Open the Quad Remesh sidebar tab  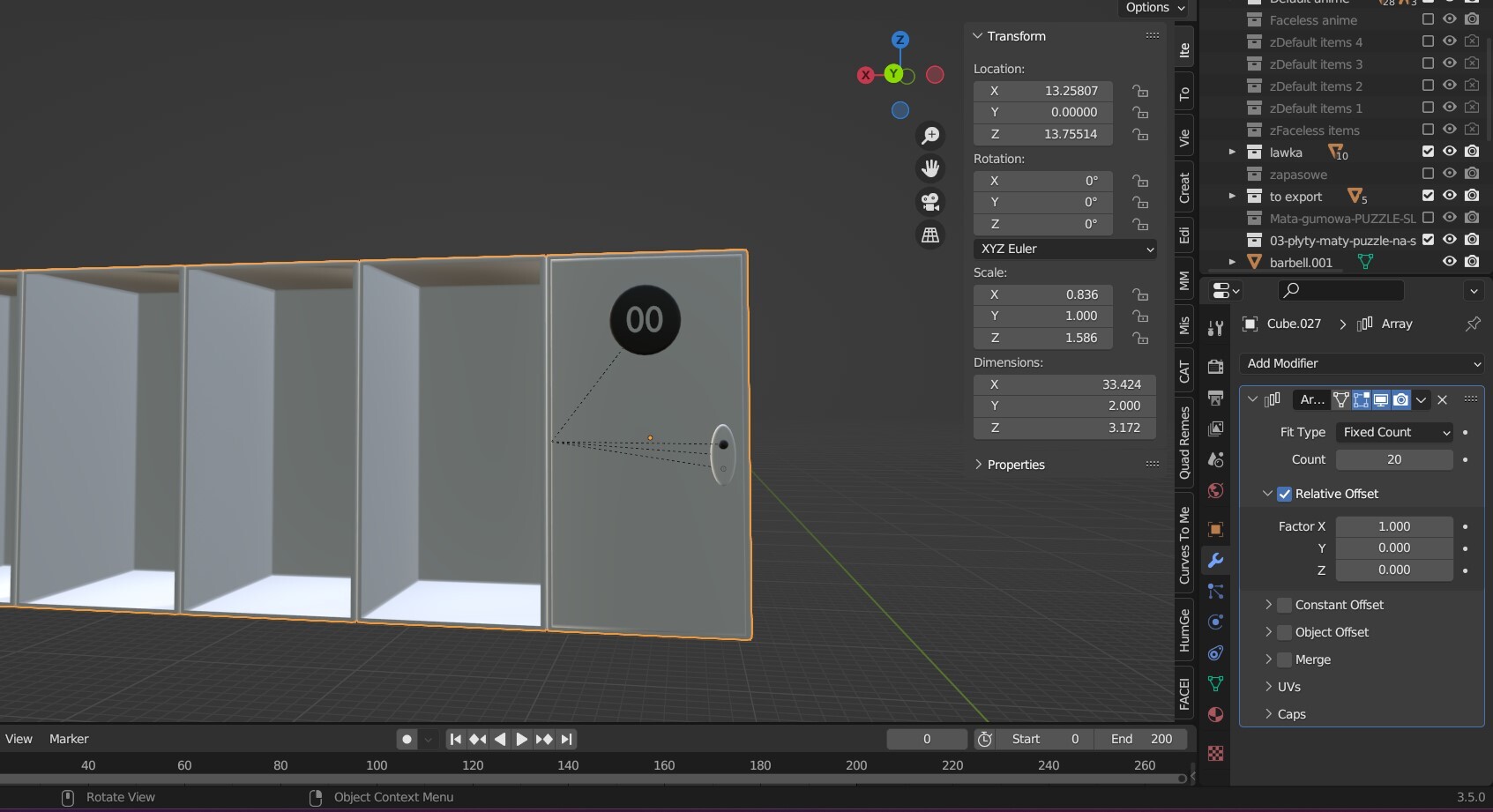click(1184, 443)
